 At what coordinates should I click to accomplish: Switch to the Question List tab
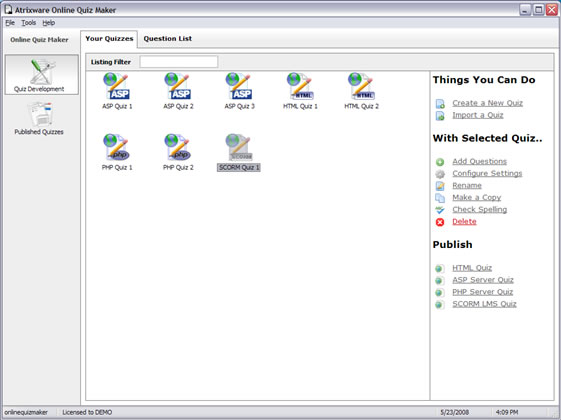click(167, 39)
